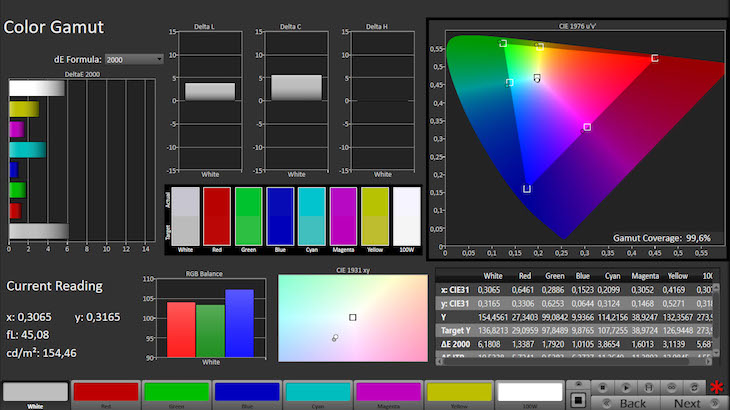Select the Blue swatch in bottom strip

click(246, 392)
